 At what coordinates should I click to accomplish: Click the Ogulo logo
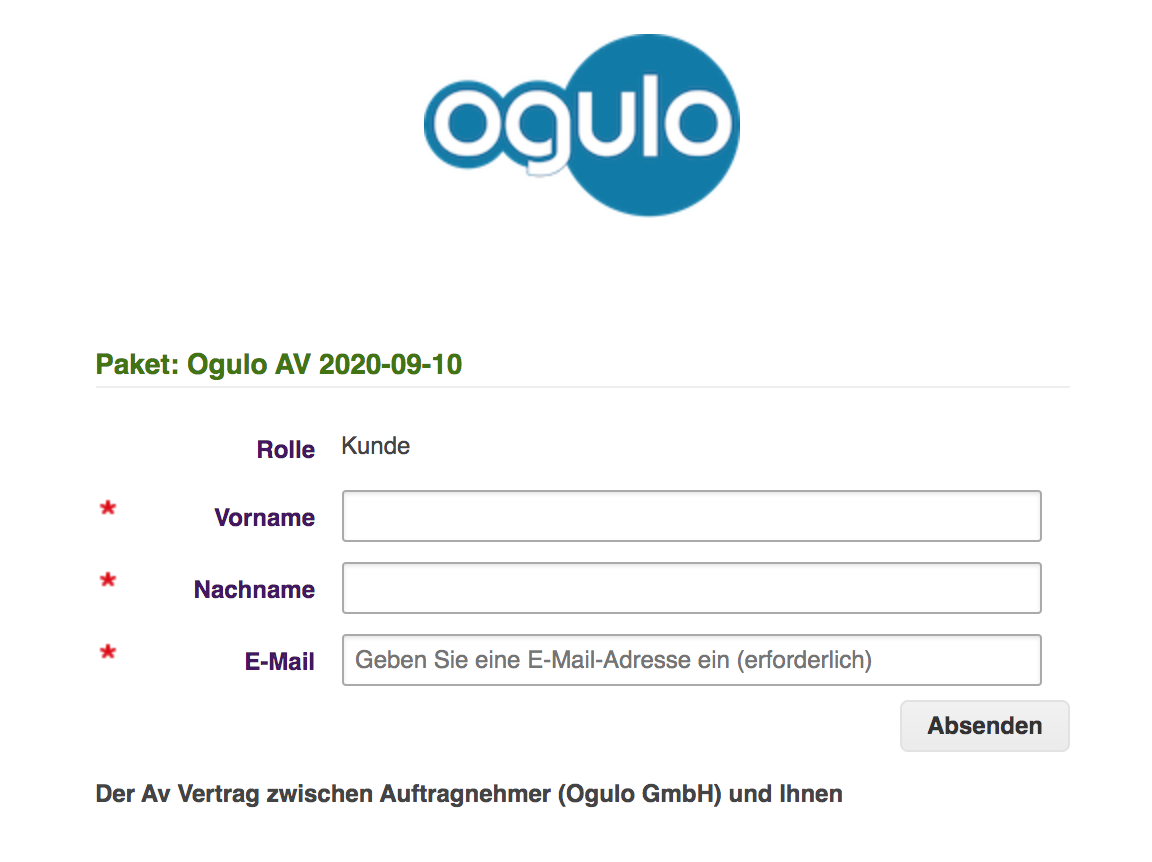[582, 125]
